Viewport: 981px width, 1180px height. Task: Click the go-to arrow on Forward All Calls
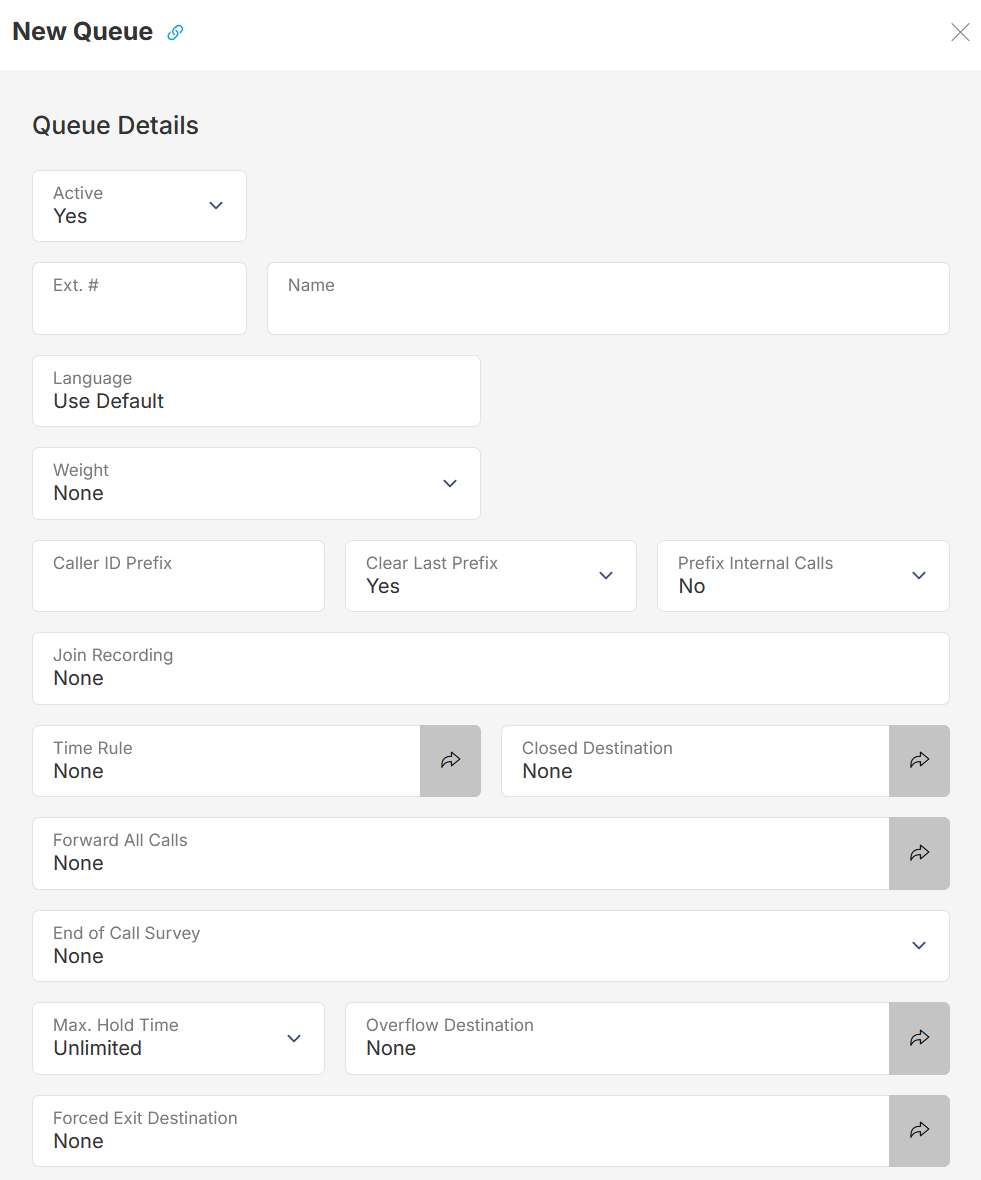pos(919,853)
